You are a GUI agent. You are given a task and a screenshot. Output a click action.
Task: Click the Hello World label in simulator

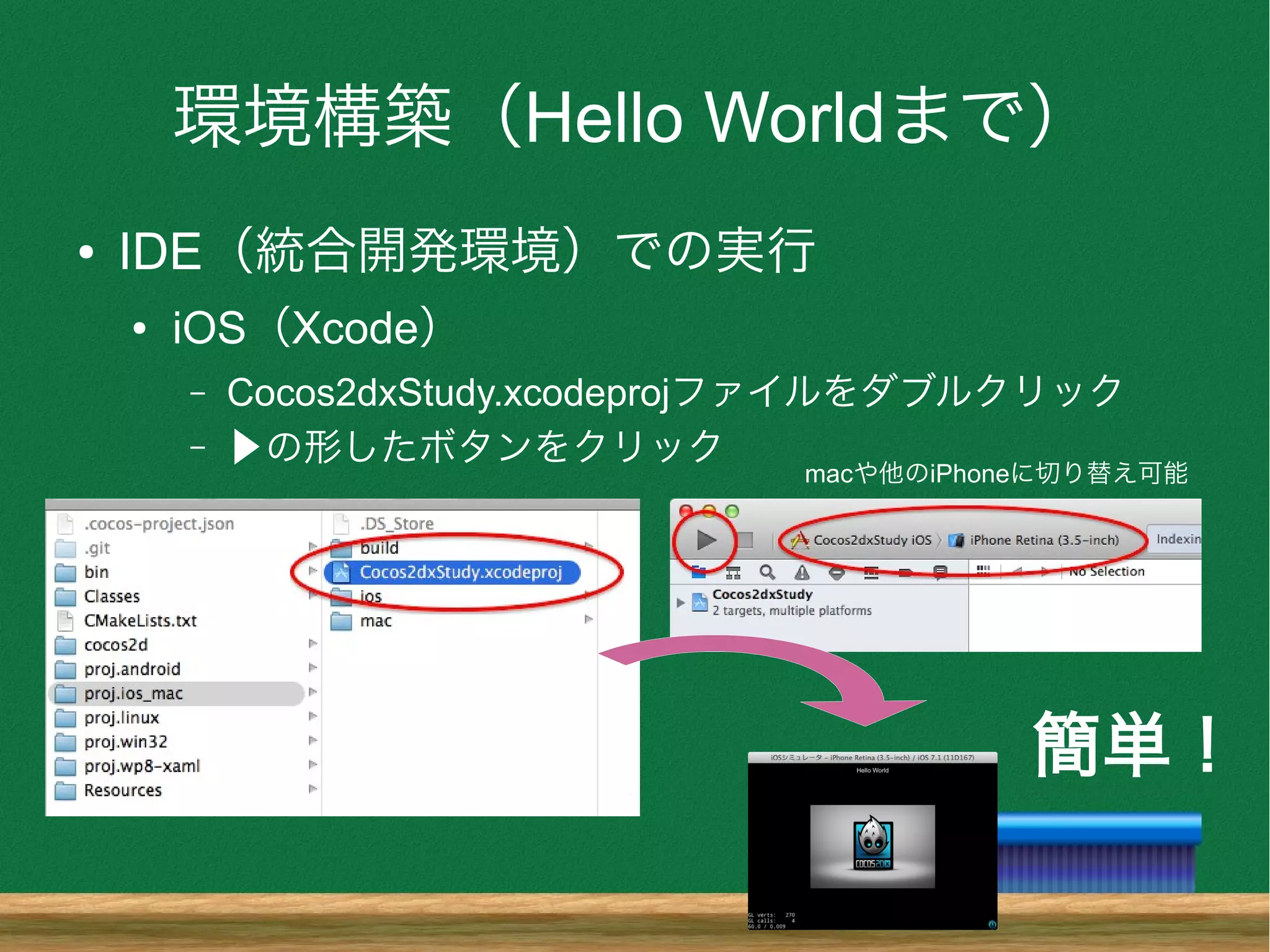coord(873,770)
